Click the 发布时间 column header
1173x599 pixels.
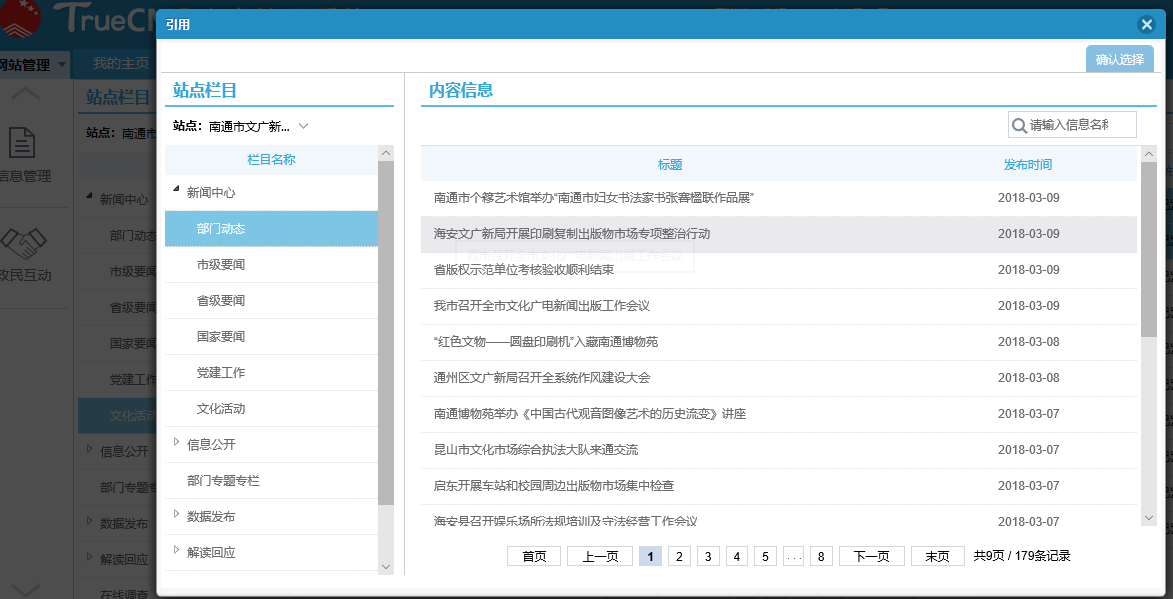tap(1028, 165)
